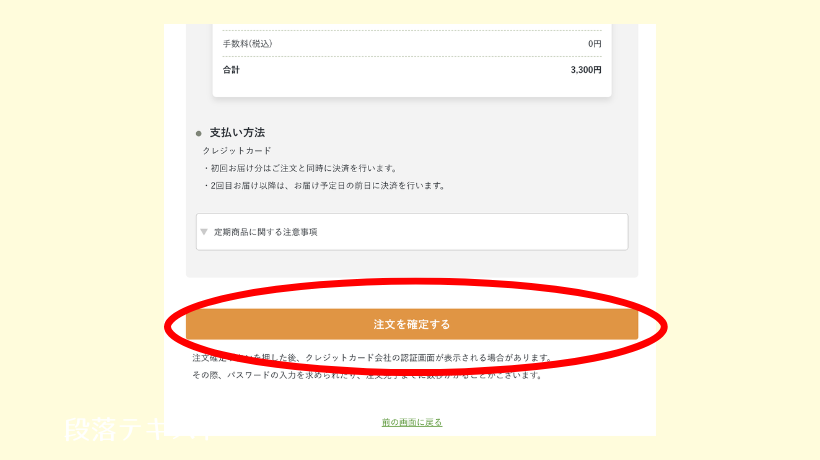
Task: Click empty space inside the 注意事項 expander box
Action: pyautogui.click(x=471, y=232)
